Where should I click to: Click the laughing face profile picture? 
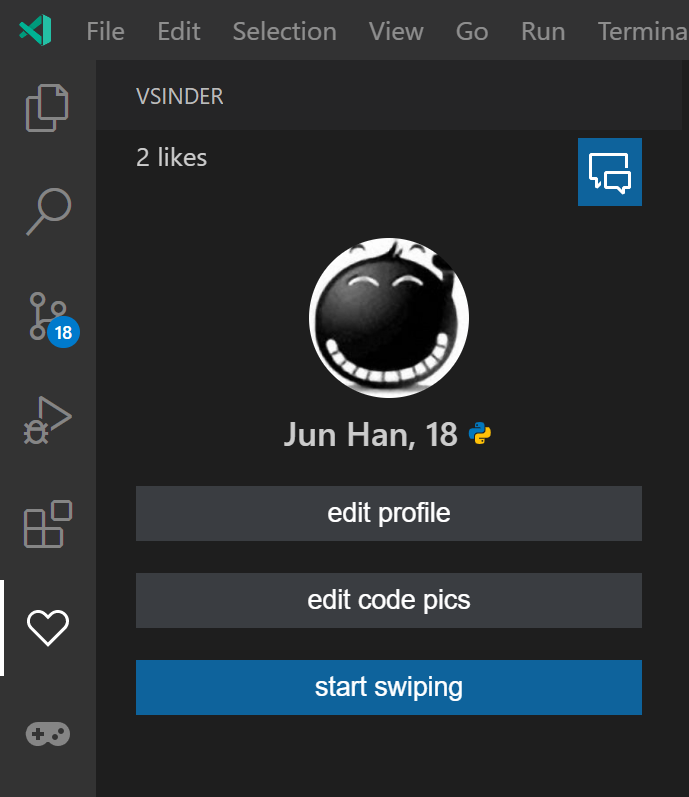[389, 318]
